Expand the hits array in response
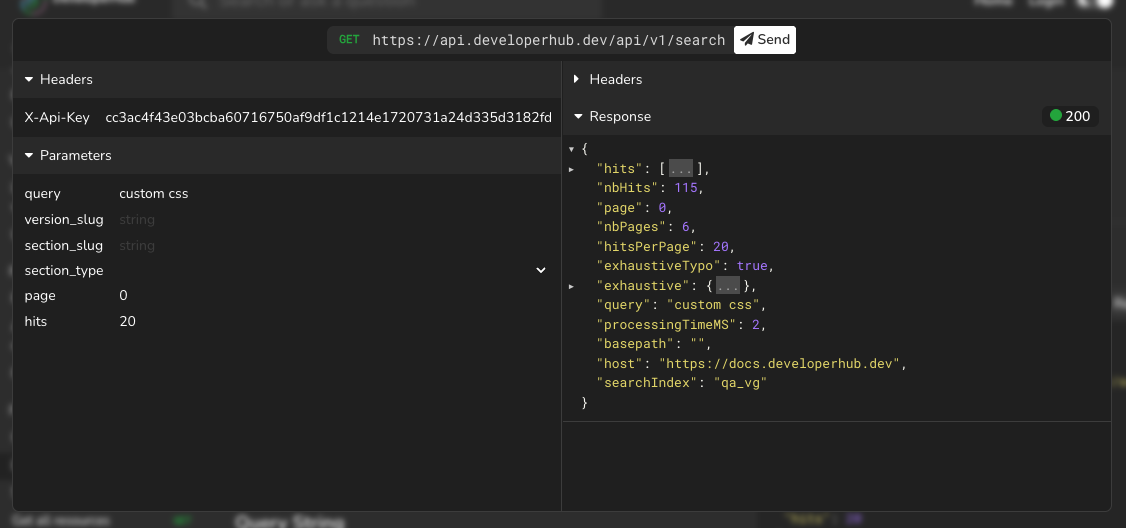Image resolution: width=1126 pixels, height=528 pixels. pyautogui.click(x=571, y=169)
